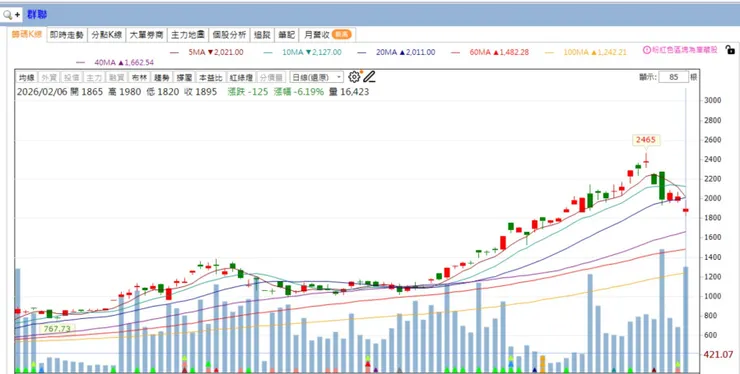The width and height of the screenshot is (740, 374).
Task: Click the 767.73 low price label
Action: [56, 329]
